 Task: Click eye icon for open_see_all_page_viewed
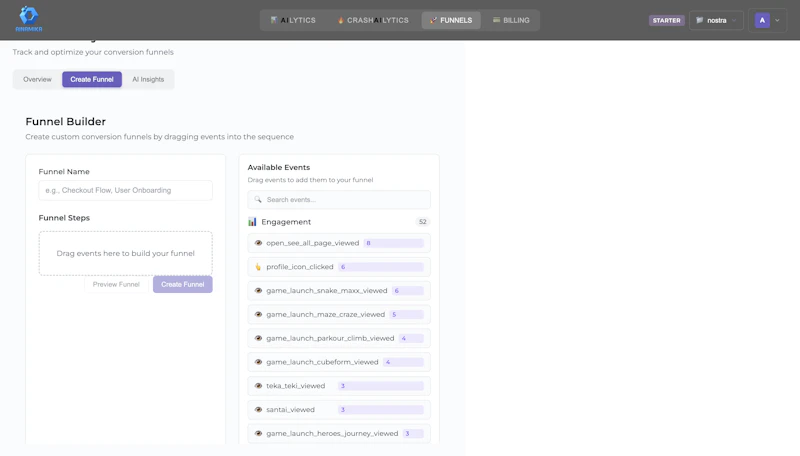258,243
